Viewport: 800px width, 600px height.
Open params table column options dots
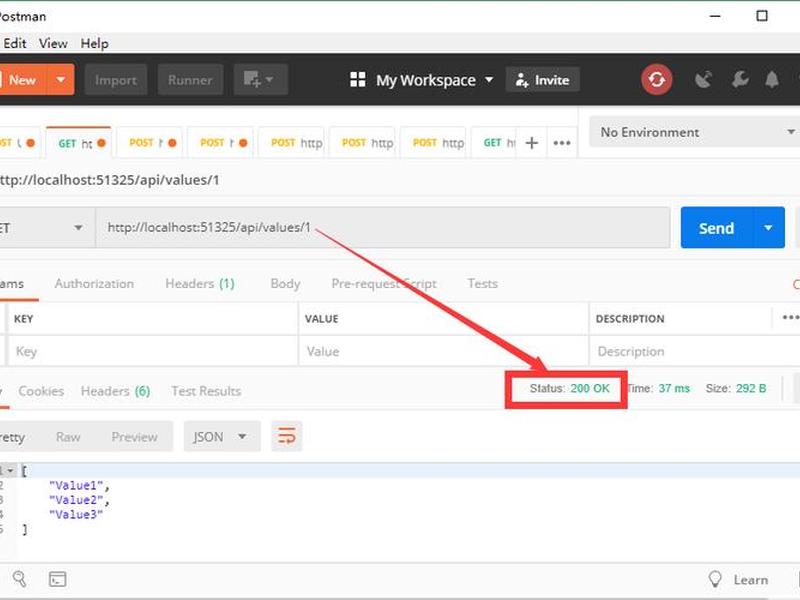(790, 318)
